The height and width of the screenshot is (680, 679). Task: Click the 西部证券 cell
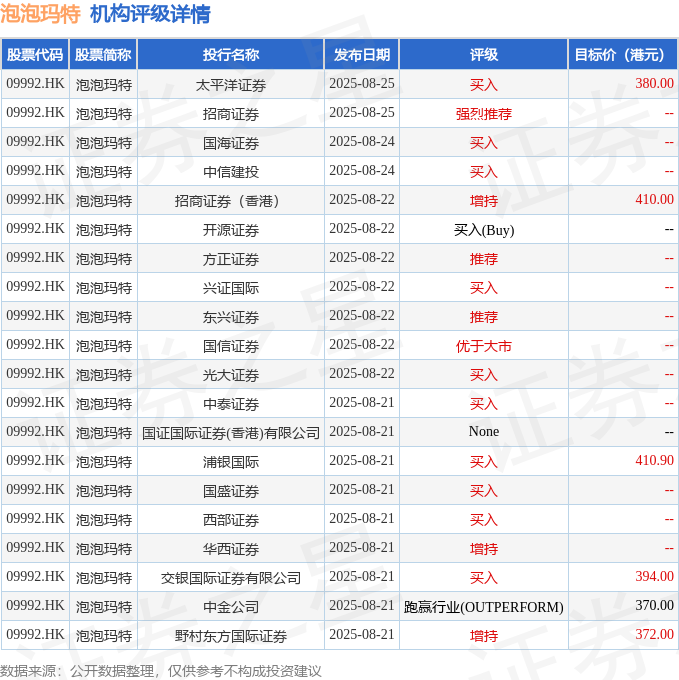[x=231, y=520]
